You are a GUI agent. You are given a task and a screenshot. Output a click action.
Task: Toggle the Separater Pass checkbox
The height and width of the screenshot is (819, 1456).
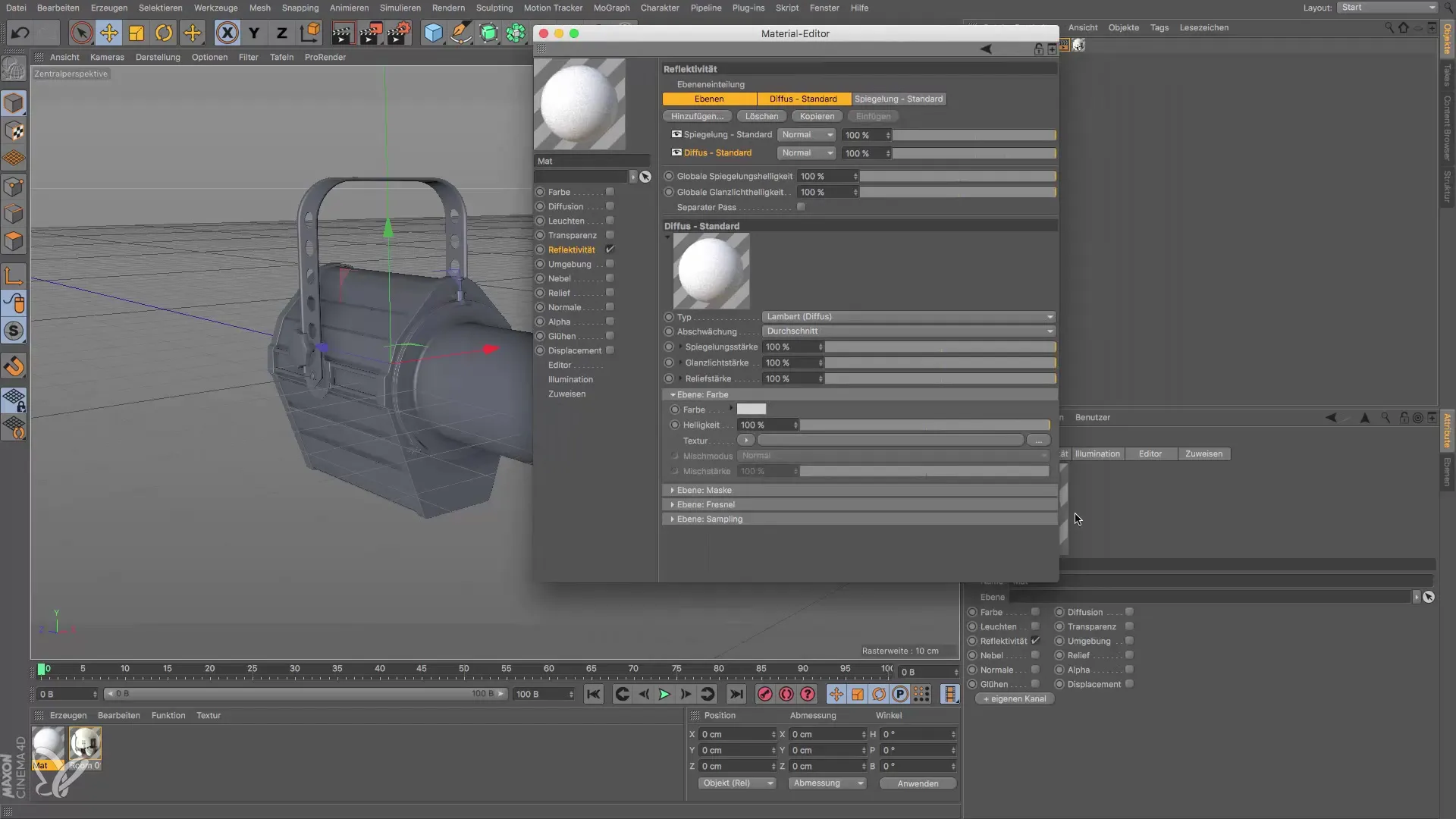click(x=801, y=207)
